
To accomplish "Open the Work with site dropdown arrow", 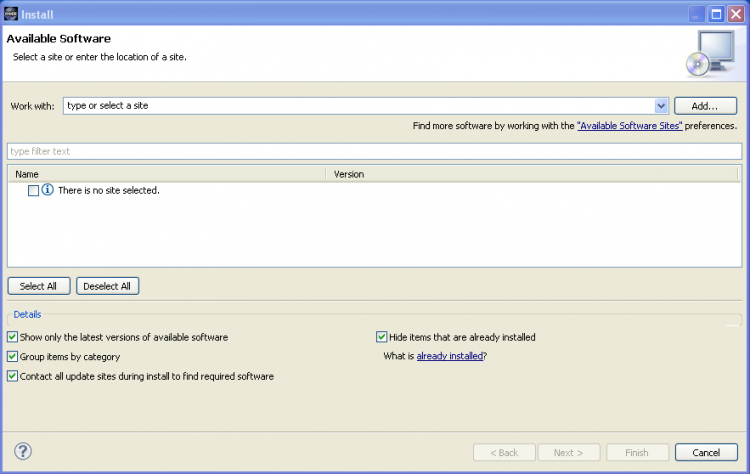I will pyautogui.click(x=661, y=105).
